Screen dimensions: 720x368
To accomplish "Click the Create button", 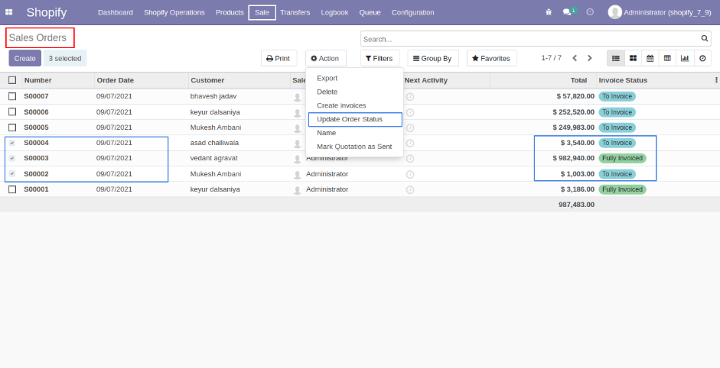I will (25, 58).
